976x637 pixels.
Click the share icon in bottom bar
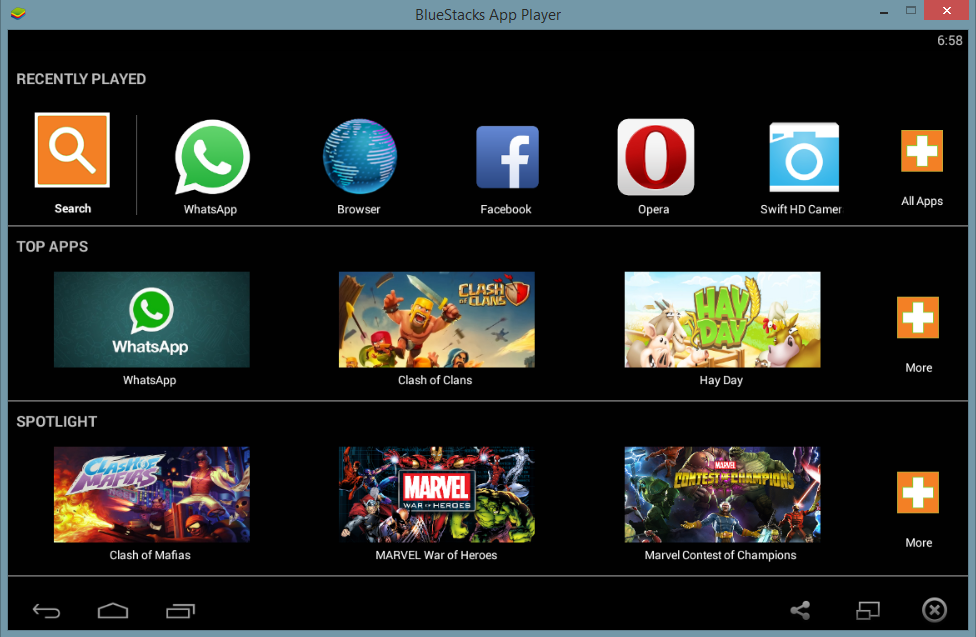coord(800,610)
